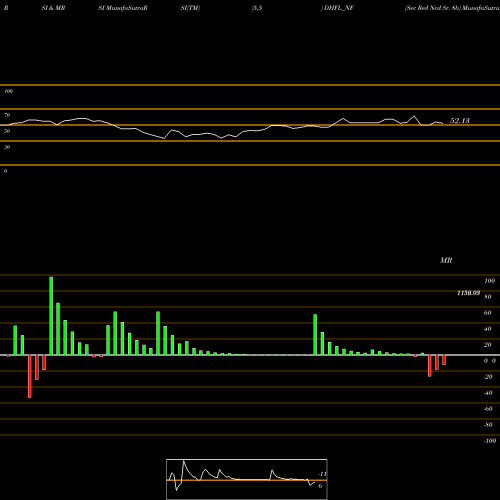Click the -40 label on MR axis

(x=488, y=393)
